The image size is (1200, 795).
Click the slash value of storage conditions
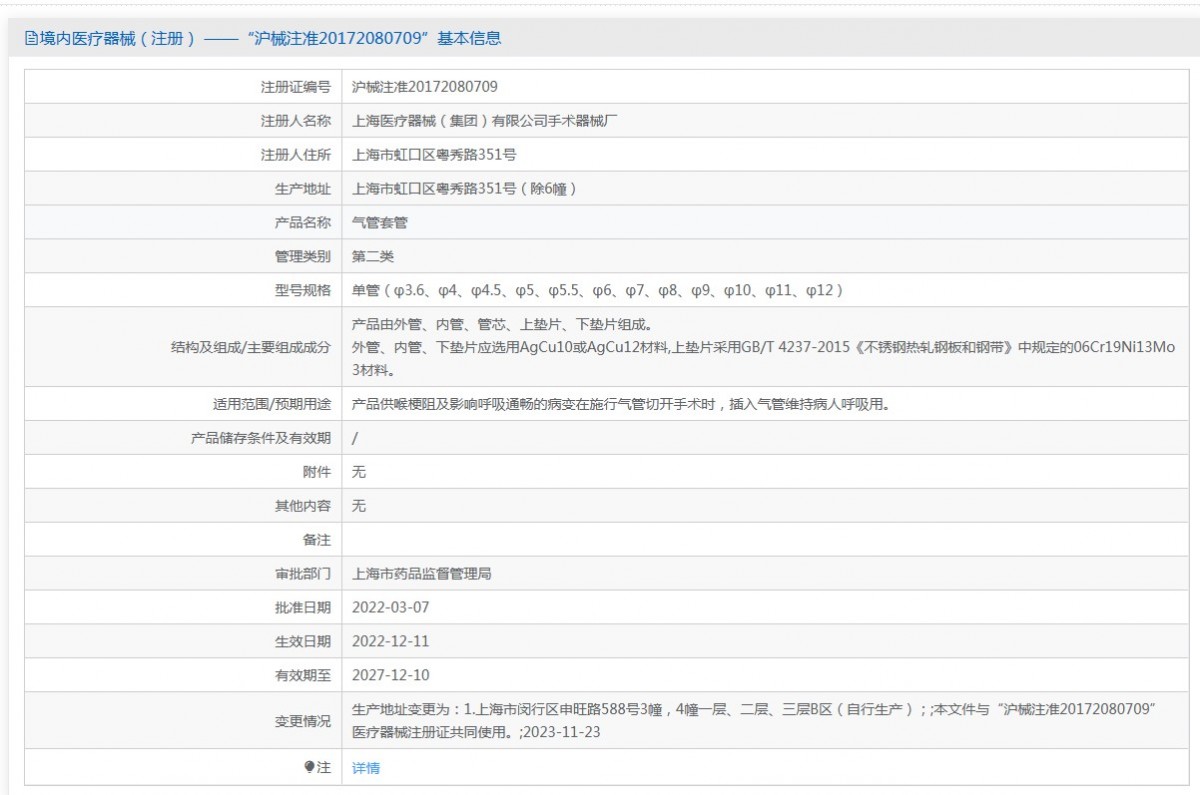[355, 438]
